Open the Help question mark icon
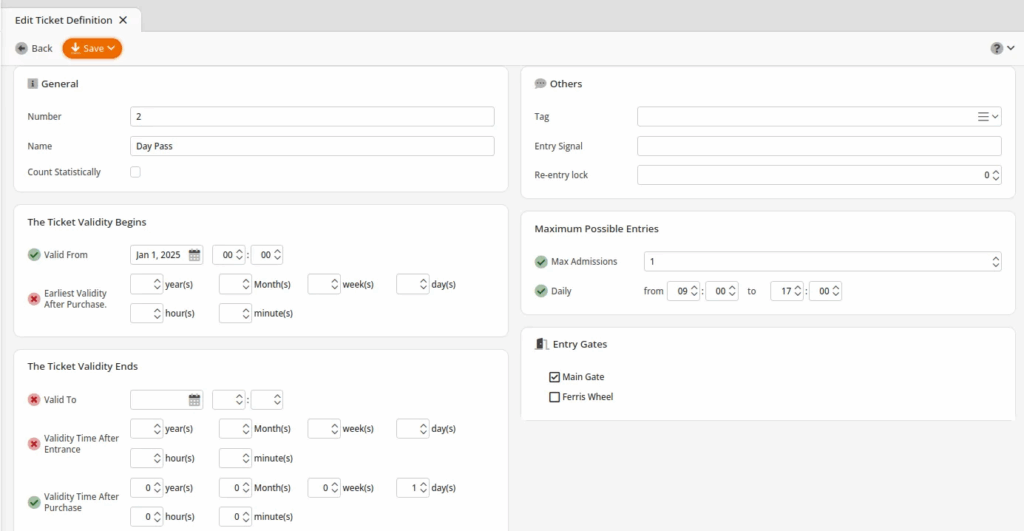Image resolution: width=1024 pixels, height=531 pixels. click(x=996, y=48)
